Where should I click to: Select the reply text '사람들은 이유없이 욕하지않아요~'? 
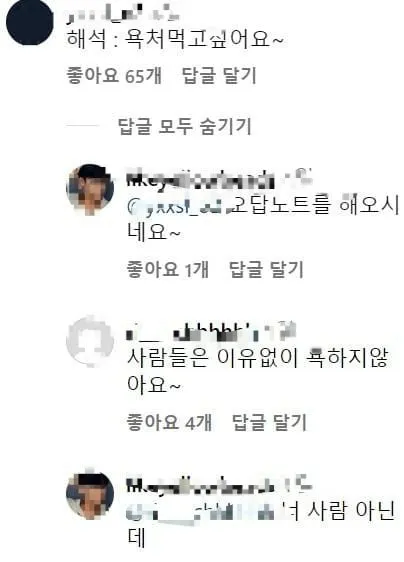(x=257, y=371)
